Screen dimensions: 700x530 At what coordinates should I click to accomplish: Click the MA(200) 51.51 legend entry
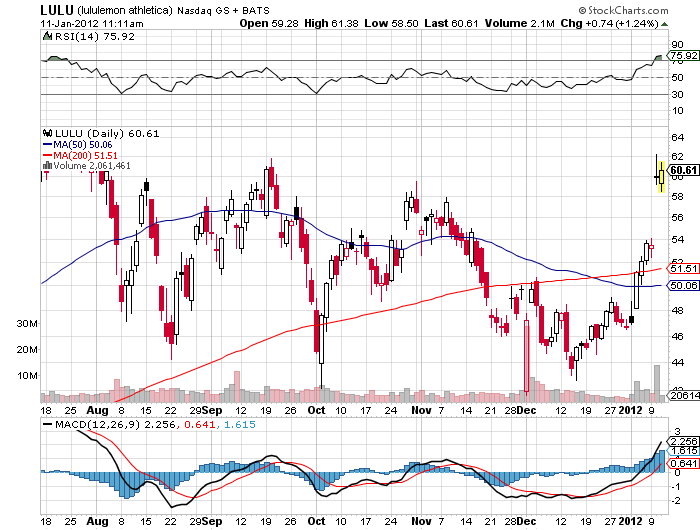click(x=85, y=155)
